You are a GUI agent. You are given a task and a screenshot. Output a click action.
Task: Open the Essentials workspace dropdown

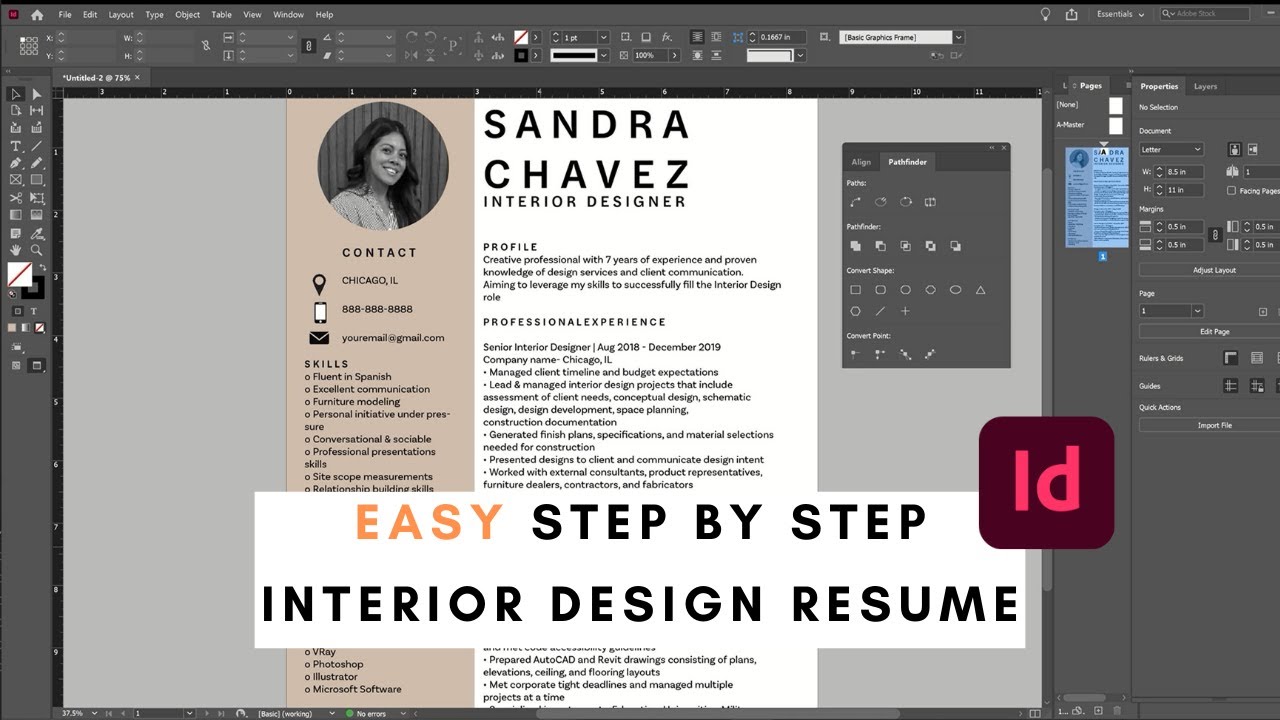point(1120,14)
